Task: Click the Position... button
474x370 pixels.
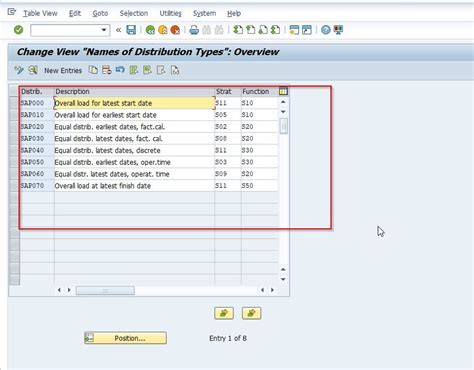Action: pos(125,338)
